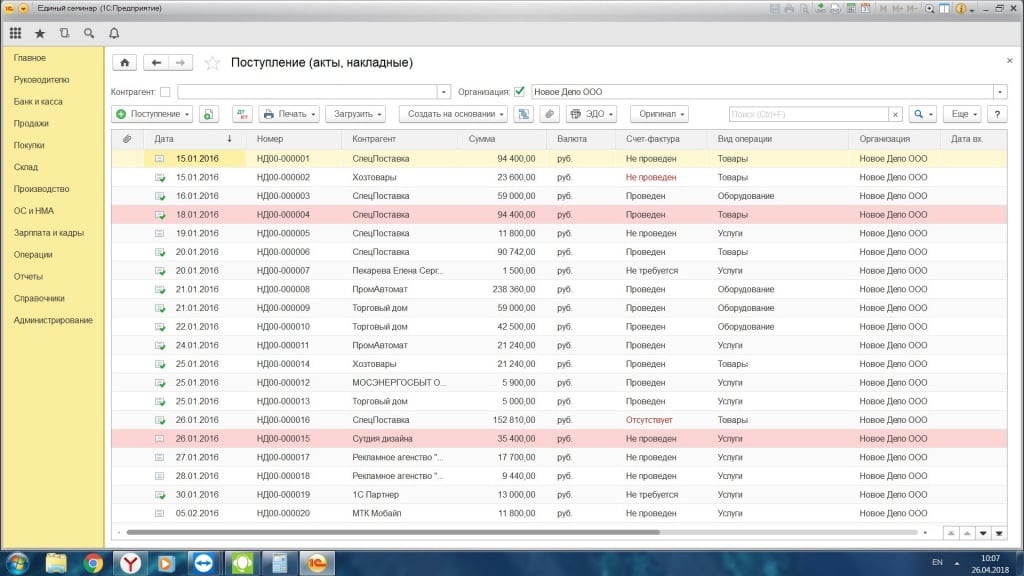
Task: Open the Печать dropdown menu
Action: click(289, 114)
